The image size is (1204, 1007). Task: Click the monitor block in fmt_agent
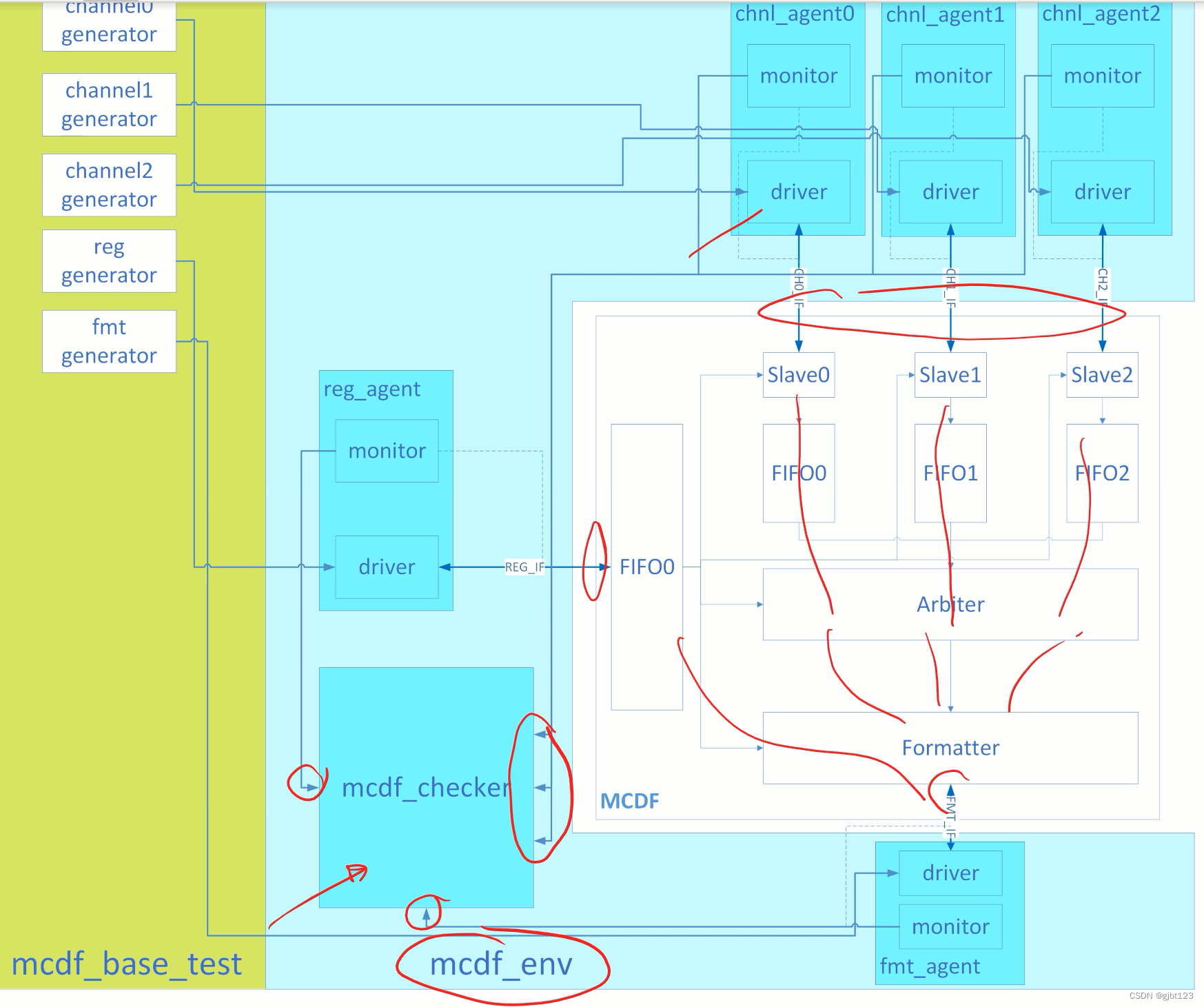[x=950, y=927]
